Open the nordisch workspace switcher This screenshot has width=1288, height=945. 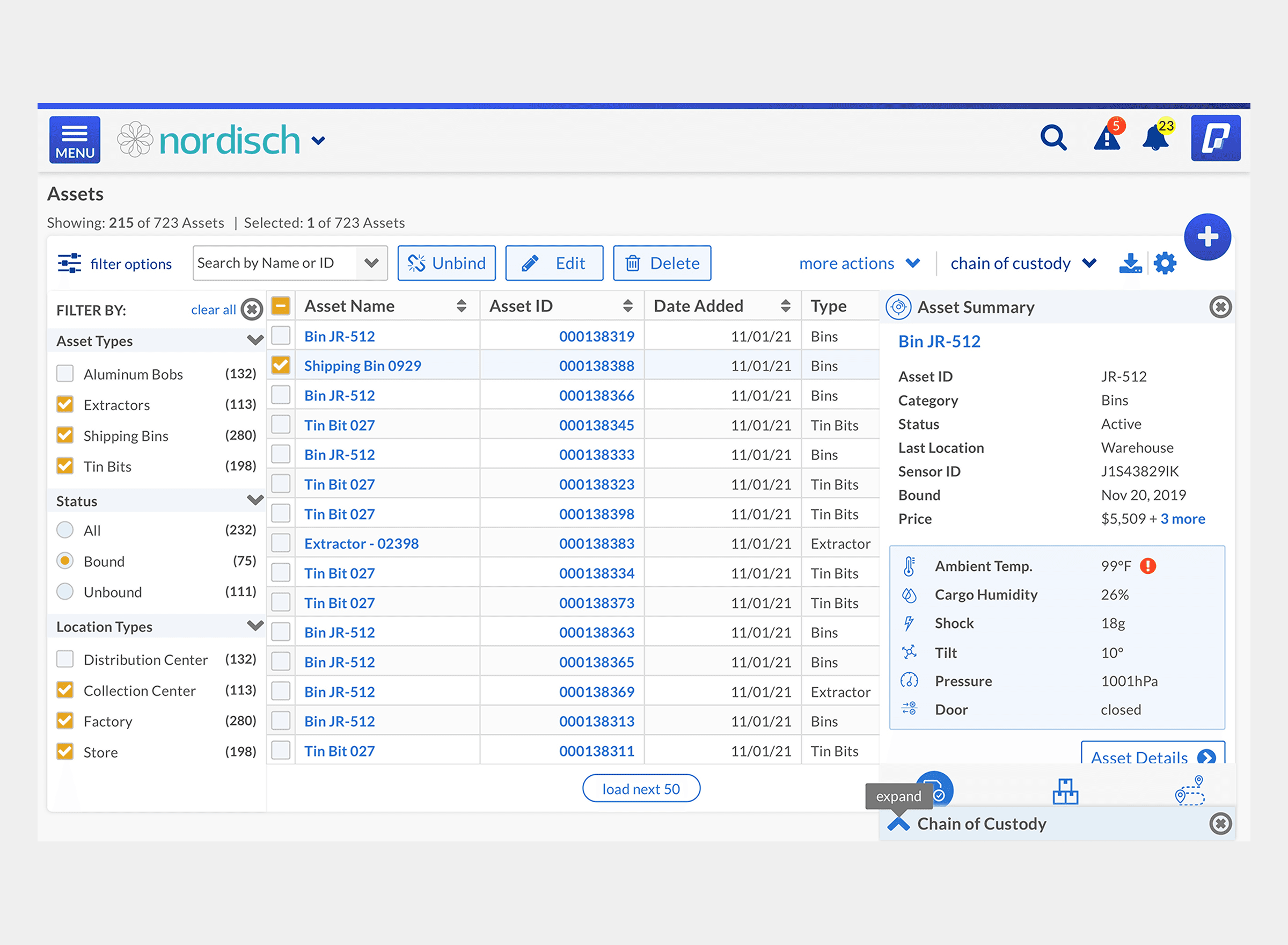pos(318,140)
